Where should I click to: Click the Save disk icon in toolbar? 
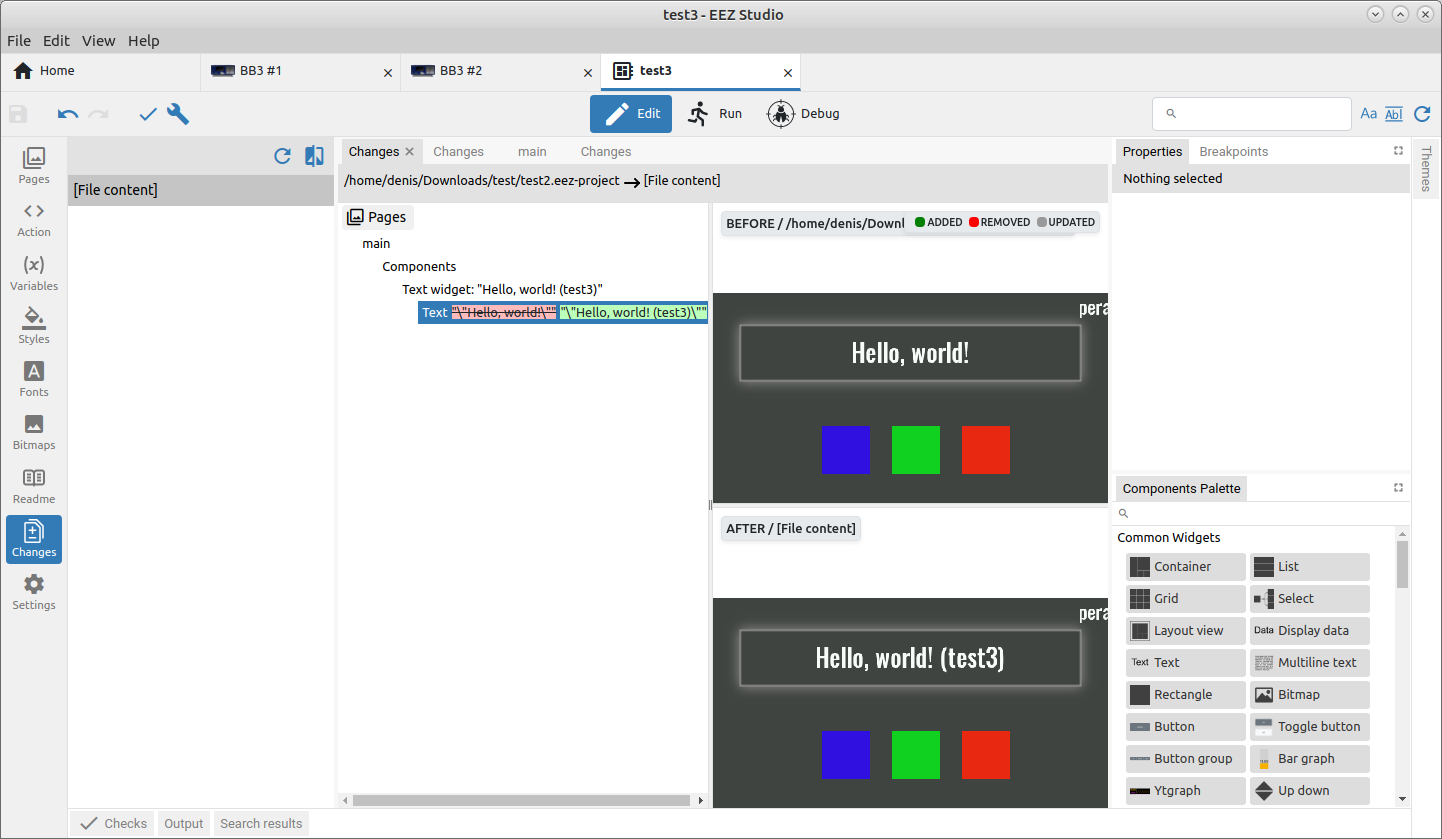(18, 114)
